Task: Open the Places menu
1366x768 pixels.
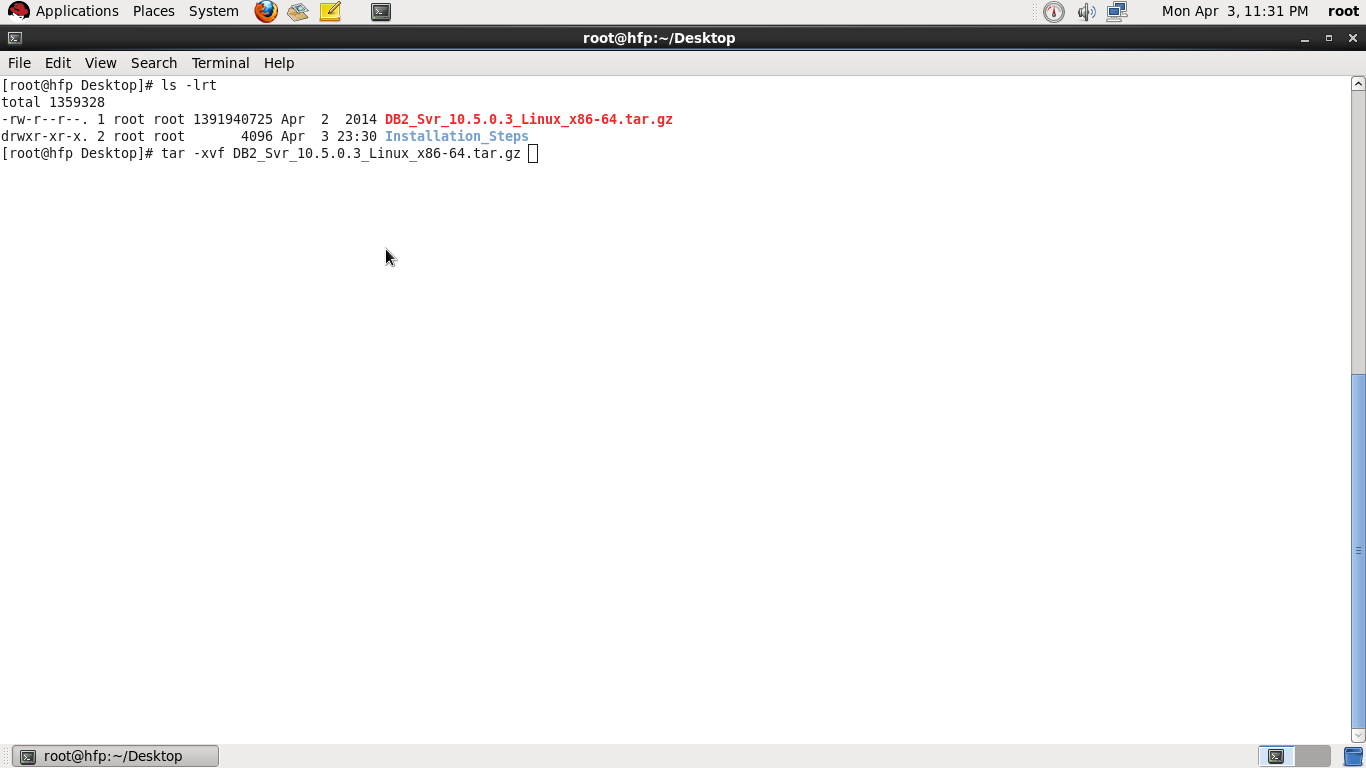Action: (153, 11)
